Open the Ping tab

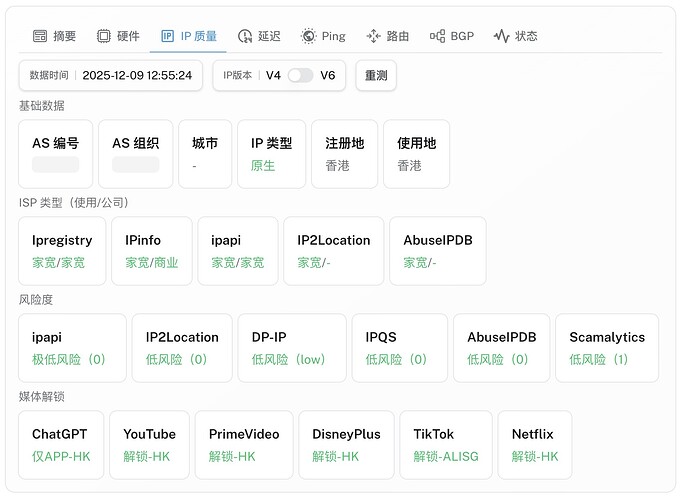coord(323,36)
